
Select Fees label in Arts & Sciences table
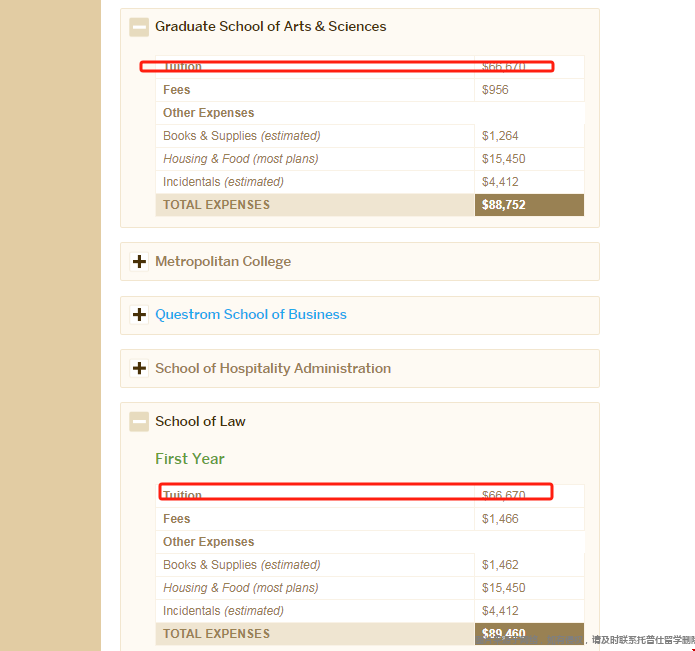pos(176,90)
